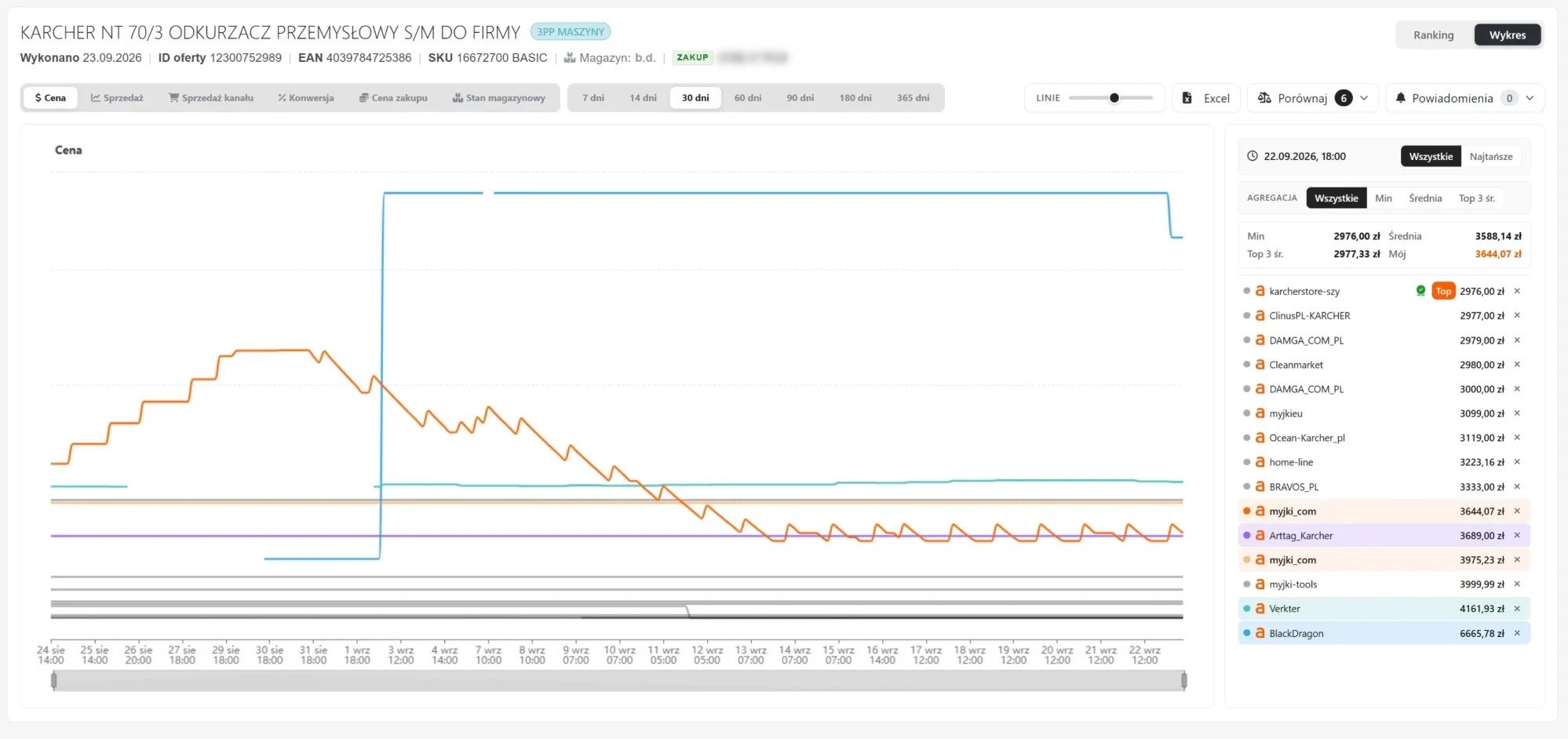
Task: Click the Allegro icon beside BRAVOS_PL
Action: tap(1260, 487)
